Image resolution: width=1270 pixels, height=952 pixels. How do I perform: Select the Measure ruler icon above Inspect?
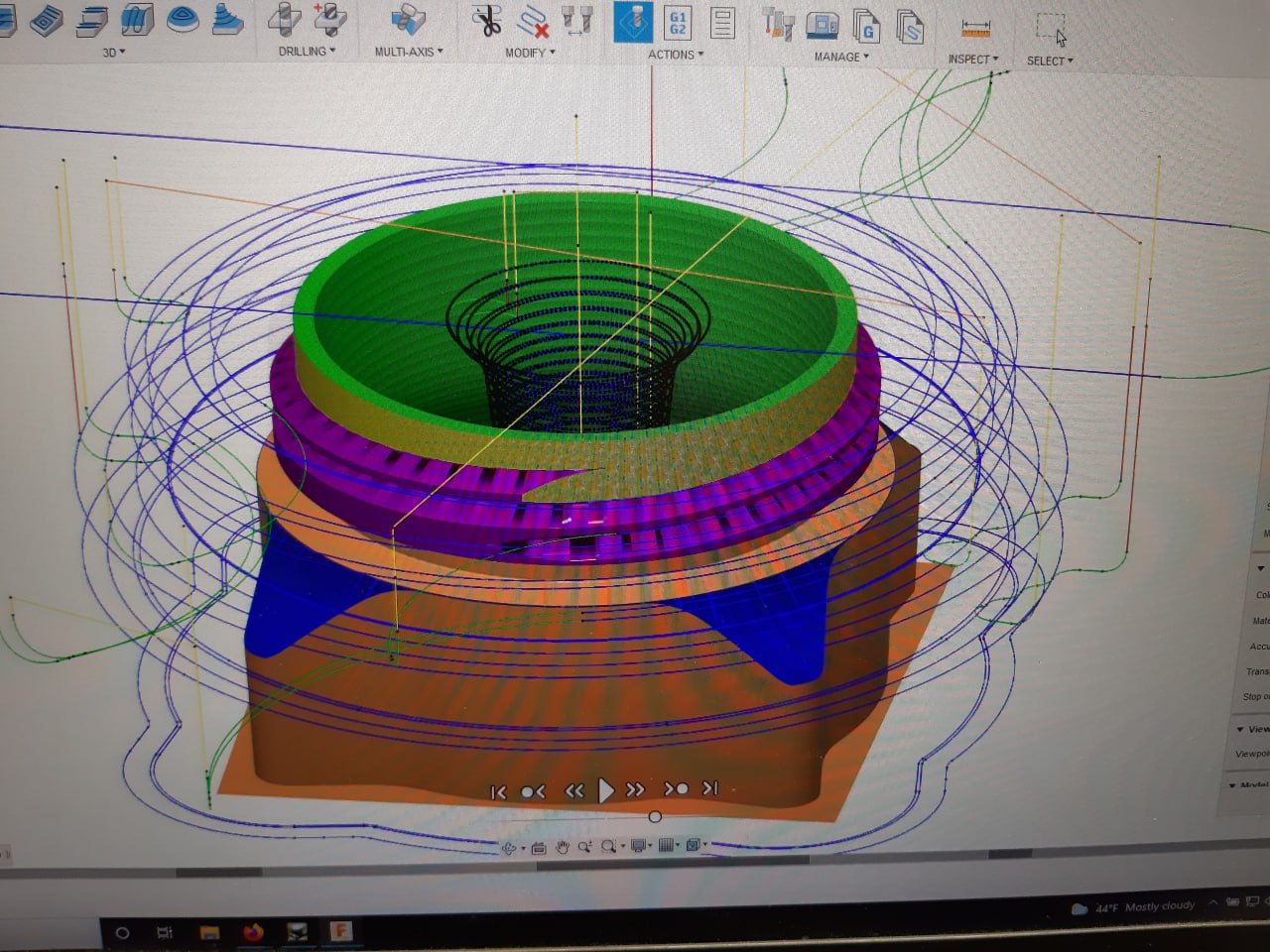(x=975, y=30)
